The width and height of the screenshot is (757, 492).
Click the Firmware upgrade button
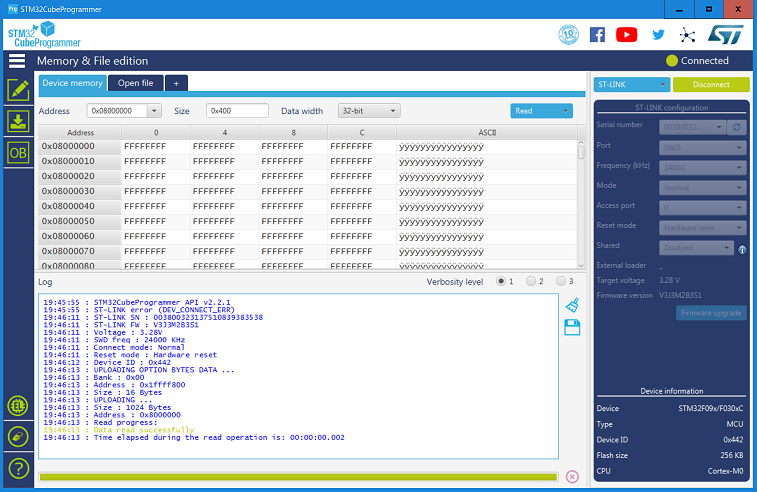coord(711,313)
